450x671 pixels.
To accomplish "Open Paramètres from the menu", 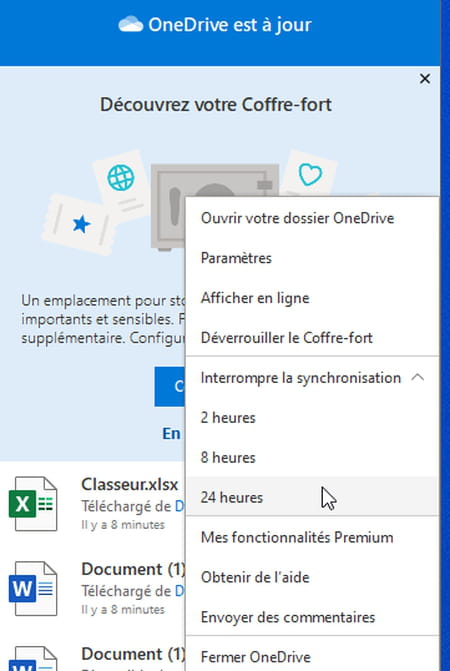I will [x=313, y=258].
